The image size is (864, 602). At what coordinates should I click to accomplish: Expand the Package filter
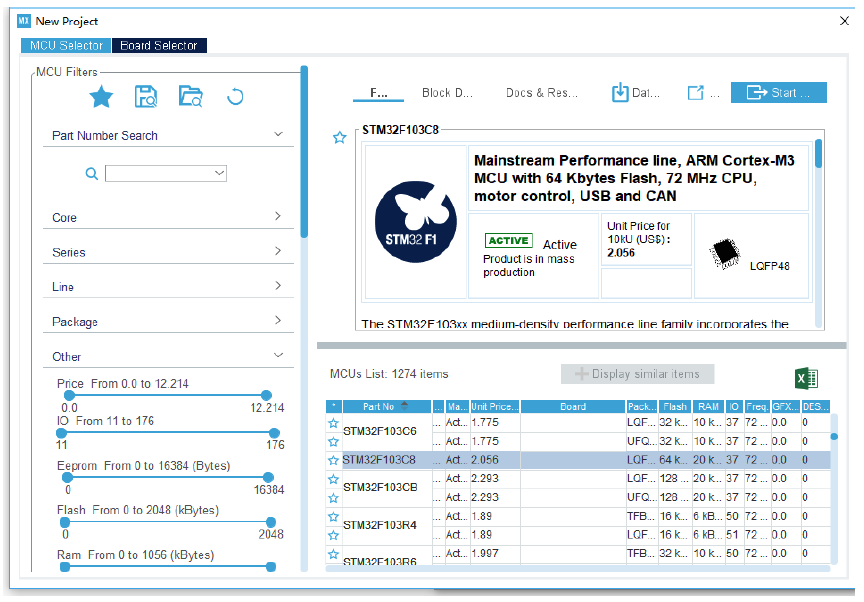pyautogui.click(x=278, y=320)
